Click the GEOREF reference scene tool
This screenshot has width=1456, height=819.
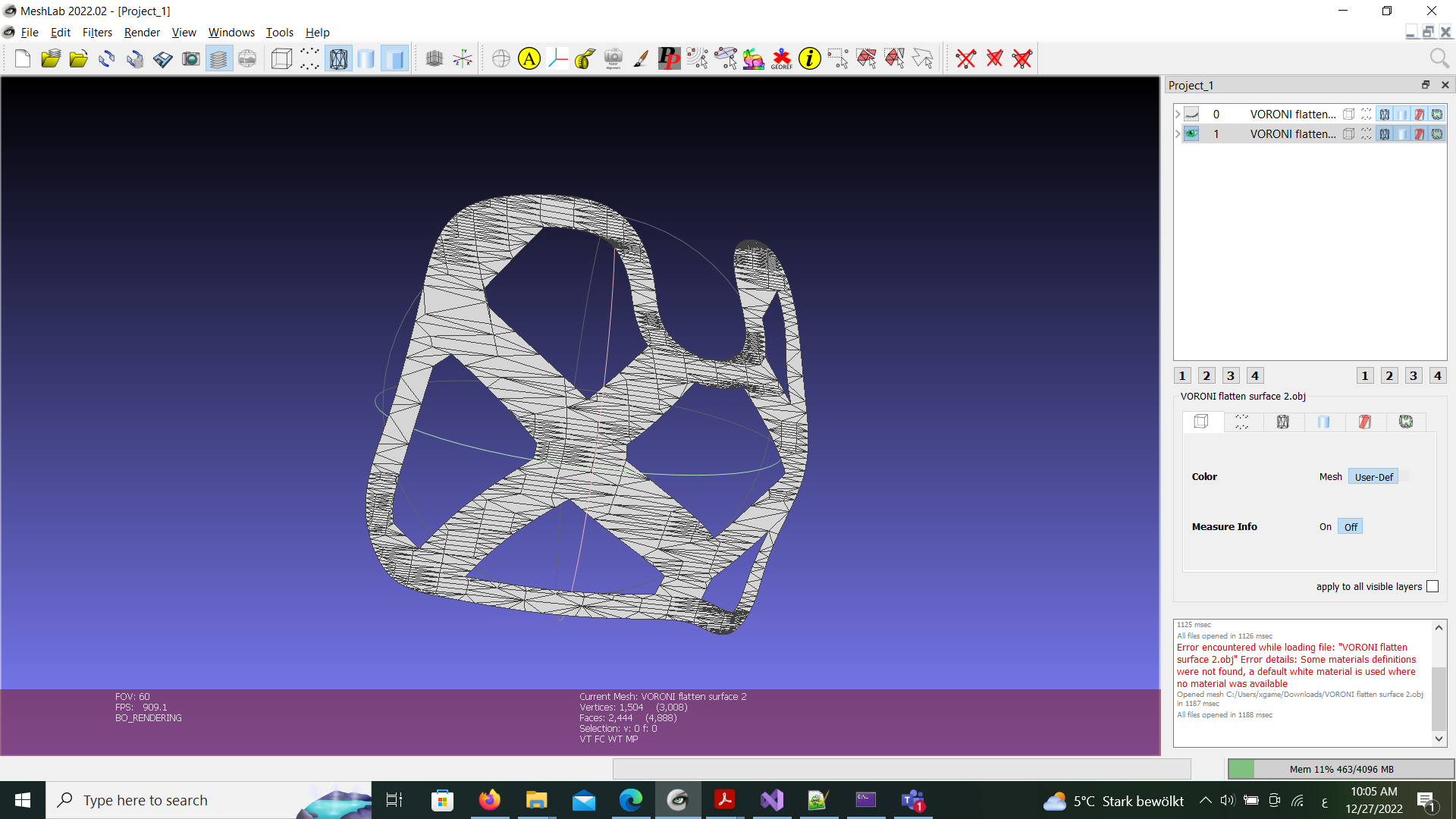coord(782,58)
